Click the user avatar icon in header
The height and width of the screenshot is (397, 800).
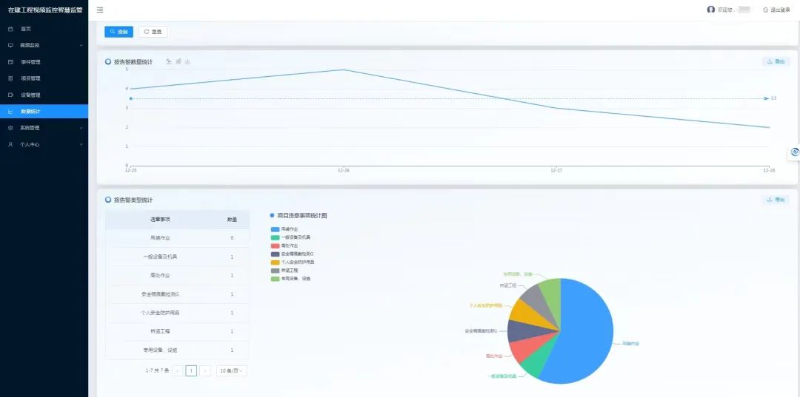711,10
